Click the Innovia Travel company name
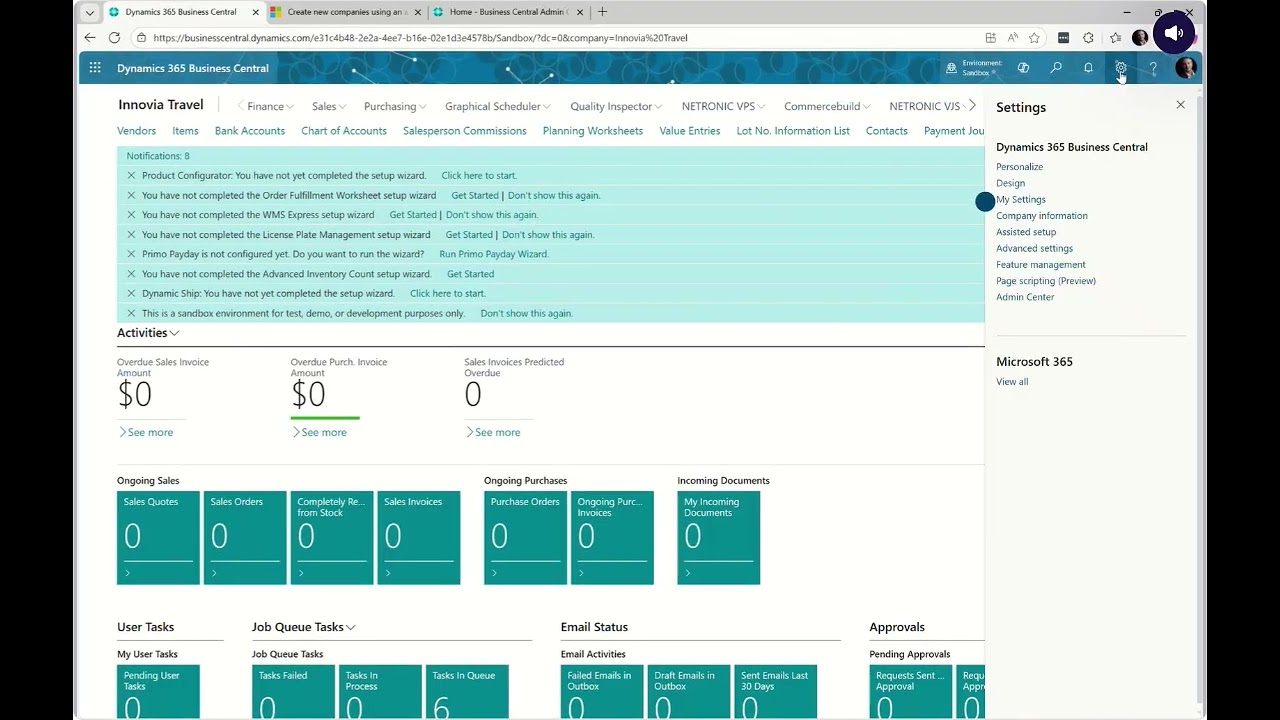The height and width of the screenshot is (720, 1280). (161, 105)
